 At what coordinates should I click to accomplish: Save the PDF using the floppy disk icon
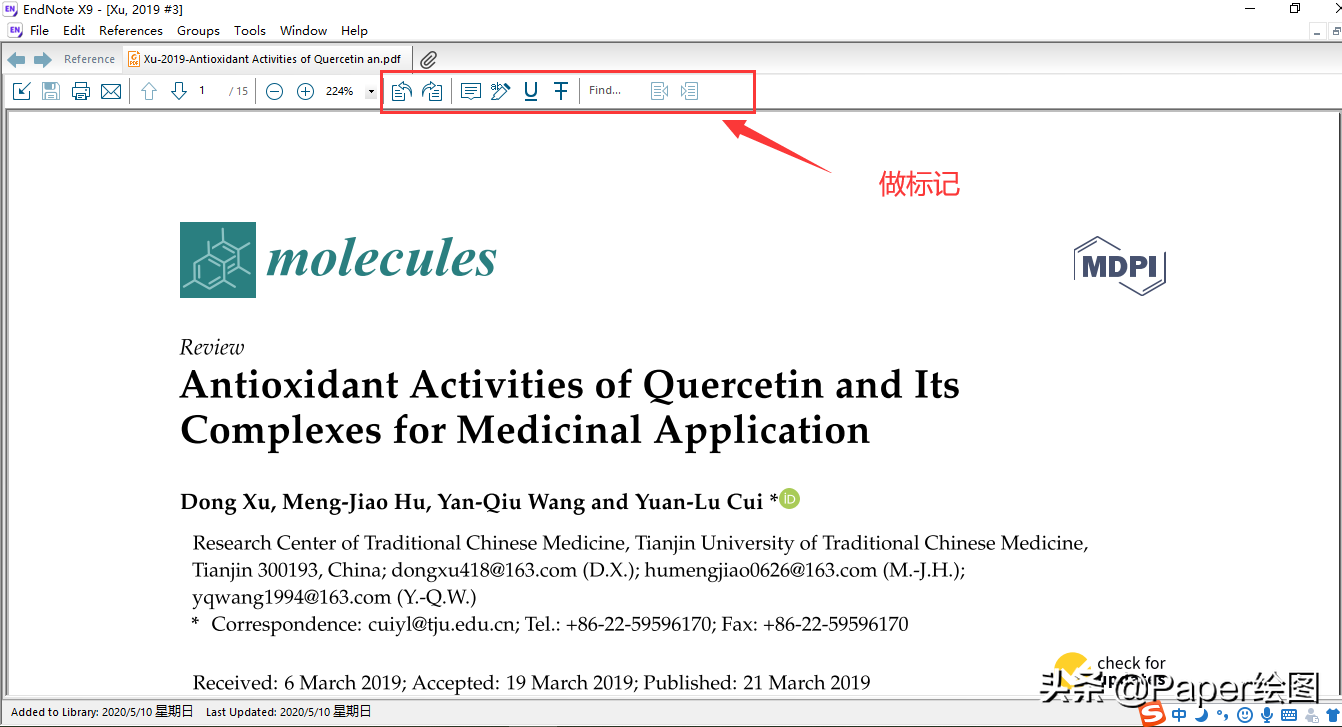tap(51, 91)
